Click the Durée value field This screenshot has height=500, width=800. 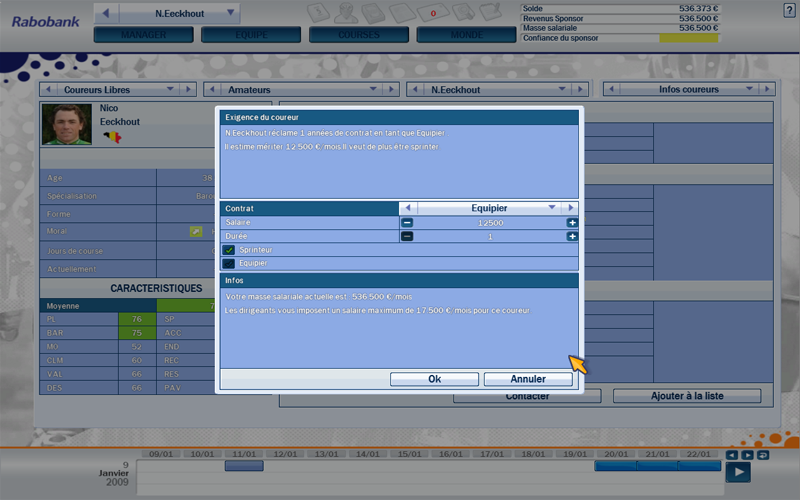[x=490, y=236]
